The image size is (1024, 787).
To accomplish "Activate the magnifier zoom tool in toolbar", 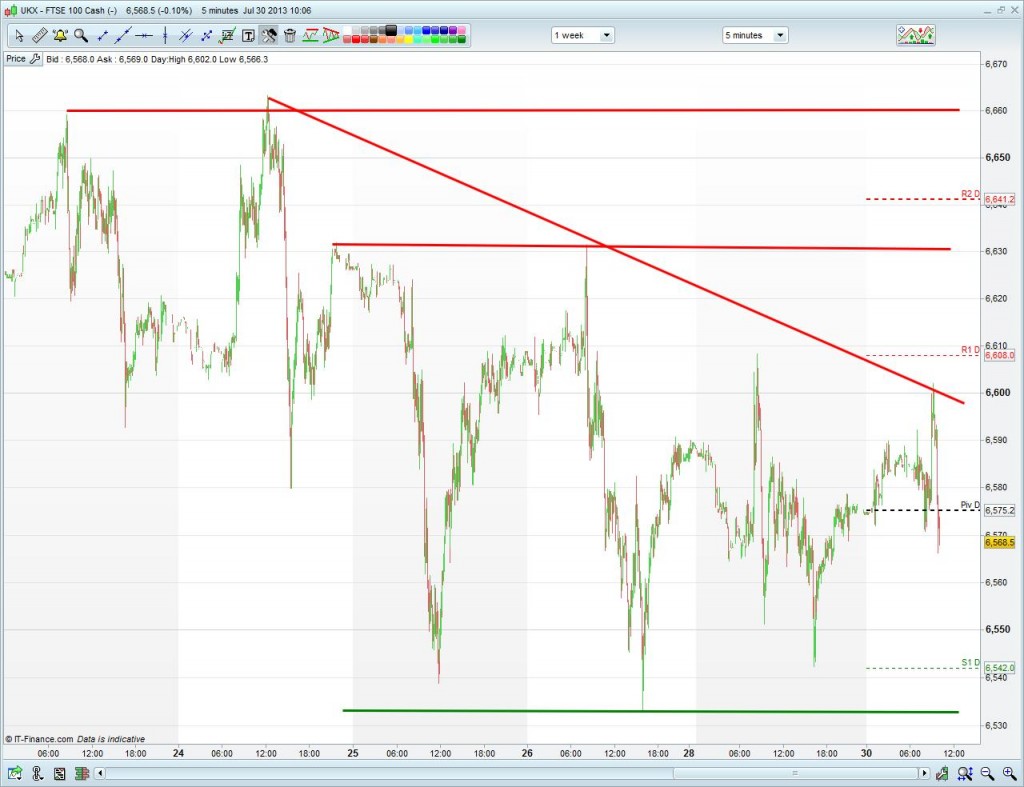I will (x=80, y=35).
